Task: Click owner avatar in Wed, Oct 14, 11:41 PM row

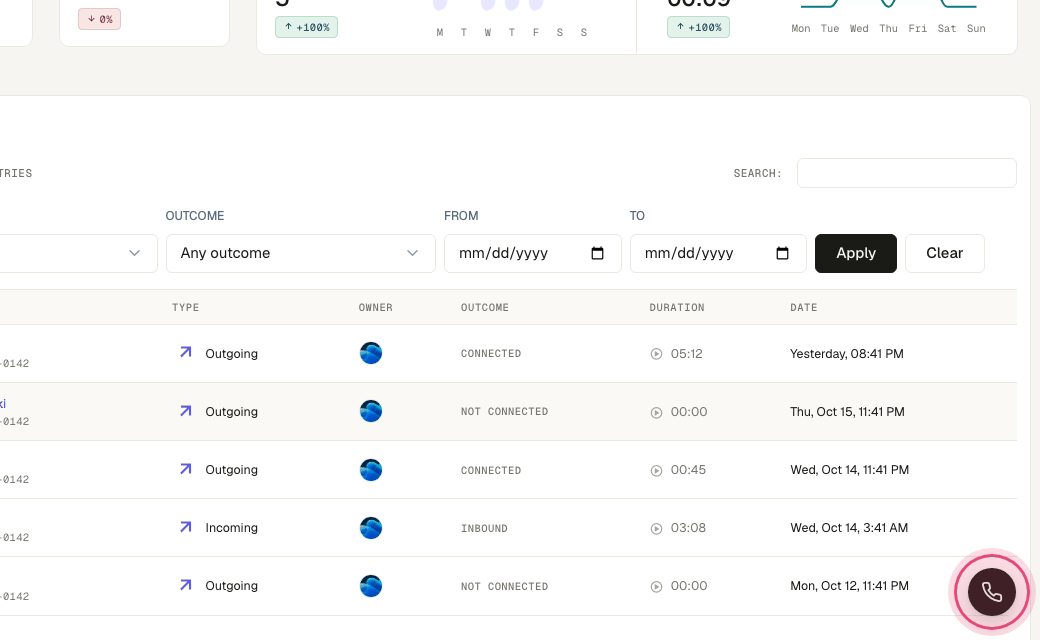Action: click(x=371, y=470)
